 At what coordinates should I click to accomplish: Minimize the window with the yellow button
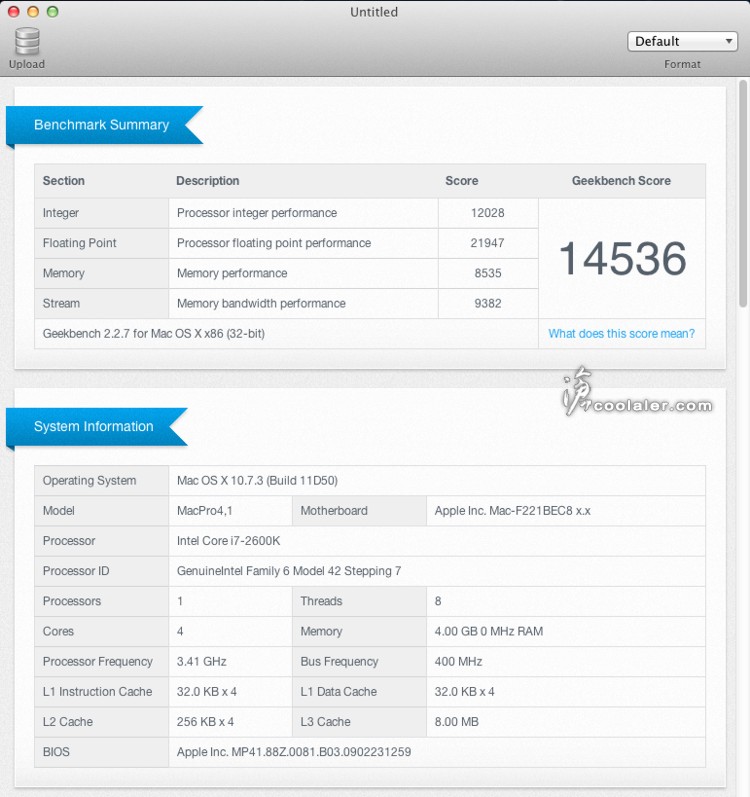[33, 12]
